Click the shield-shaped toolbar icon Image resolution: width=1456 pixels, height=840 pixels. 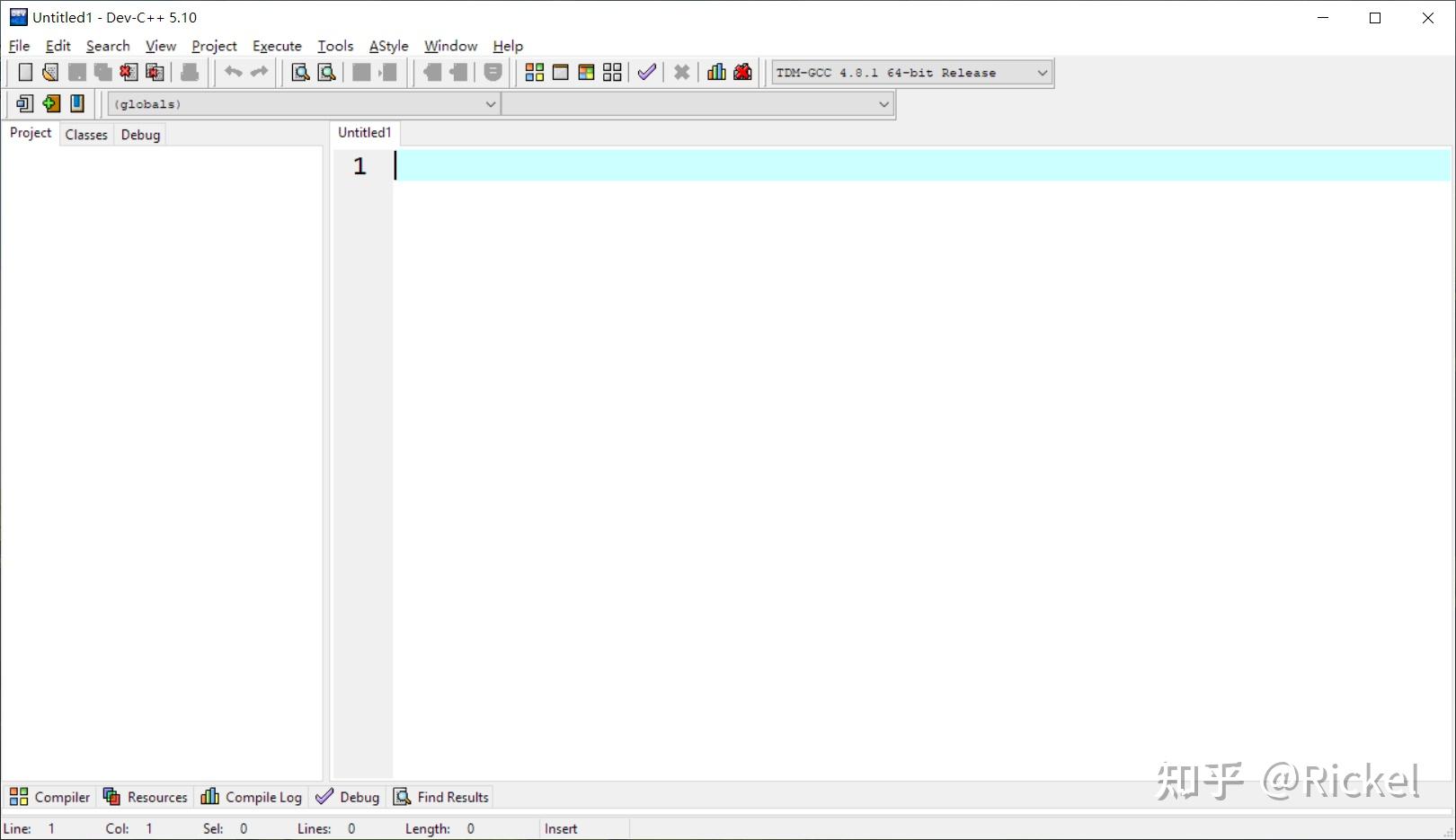(493, 73)
